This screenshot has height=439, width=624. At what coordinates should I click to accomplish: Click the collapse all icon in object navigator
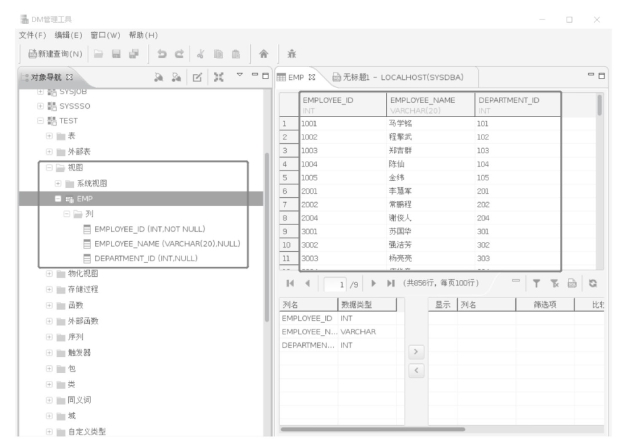coord(218,77)
